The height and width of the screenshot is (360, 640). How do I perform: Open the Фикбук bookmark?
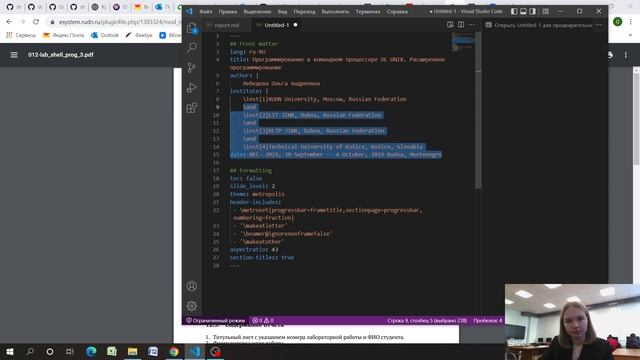click(139, 36)
